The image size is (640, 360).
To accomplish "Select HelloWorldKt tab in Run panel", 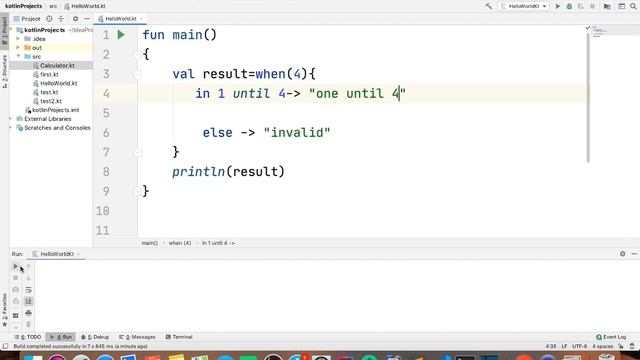I will pos(56,254).
